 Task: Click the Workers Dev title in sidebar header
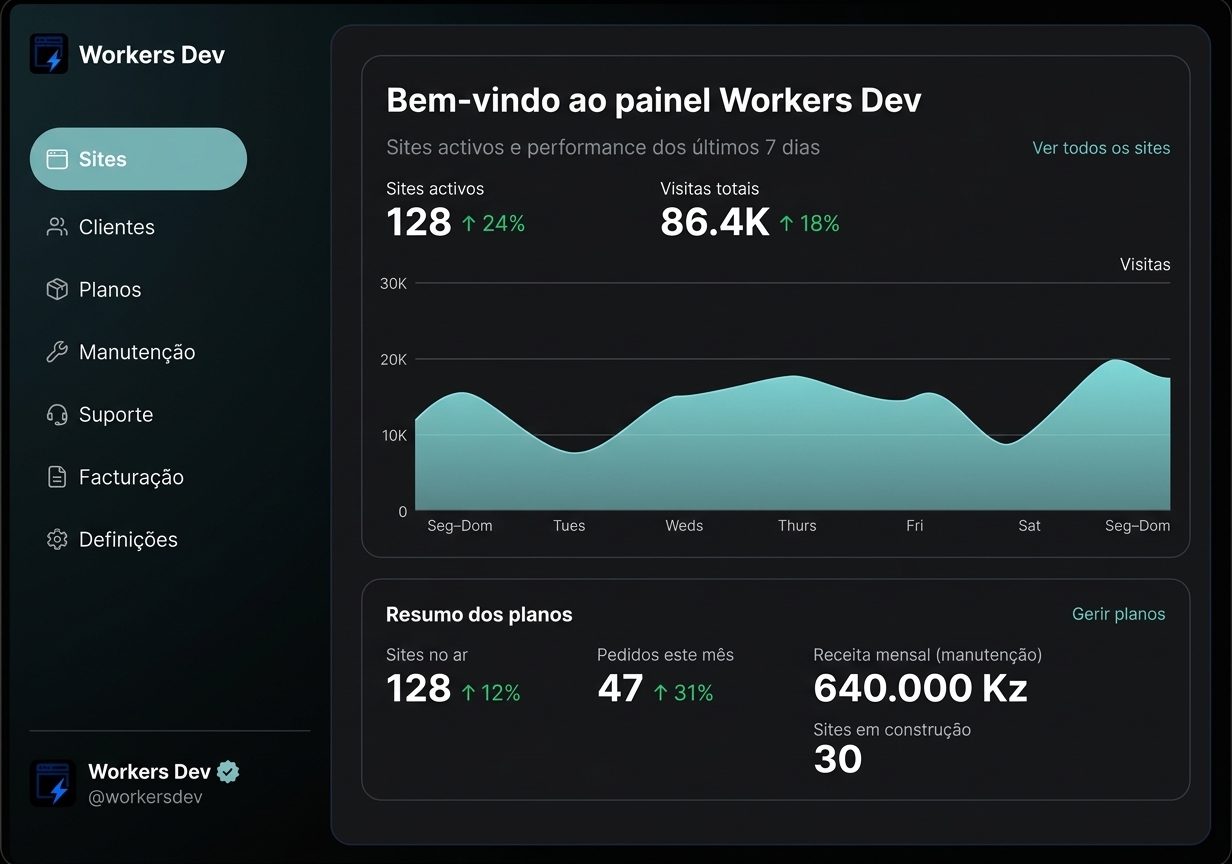pos(152,55)
